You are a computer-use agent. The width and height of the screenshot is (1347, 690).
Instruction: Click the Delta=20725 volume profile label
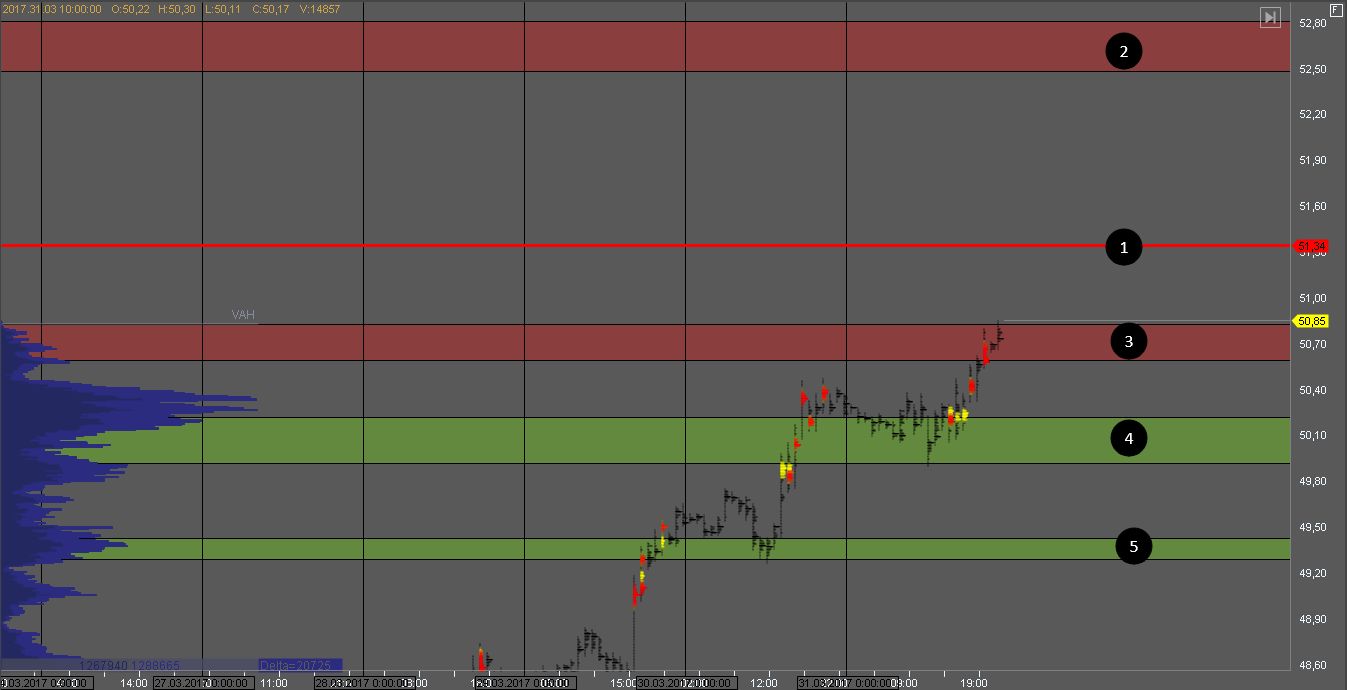(299, 665)
